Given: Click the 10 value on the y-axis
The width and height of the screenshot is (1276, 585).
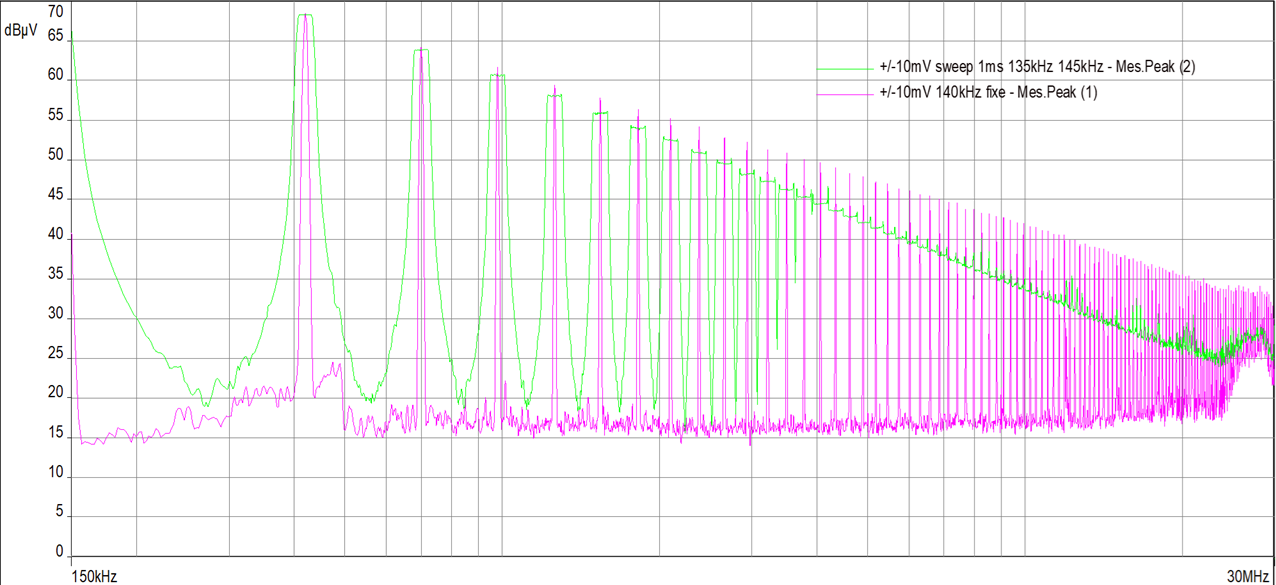Looking at the screenshot, I should point(56,473).
